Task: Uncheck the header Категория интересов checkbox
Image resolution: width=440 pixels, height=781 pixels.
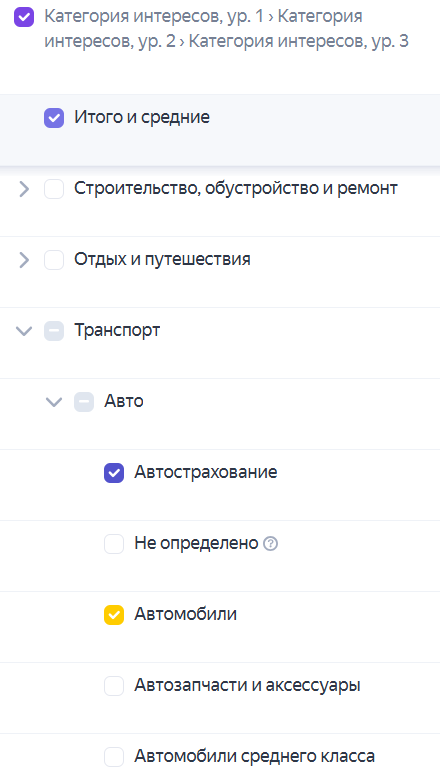Action: [24, 17]
